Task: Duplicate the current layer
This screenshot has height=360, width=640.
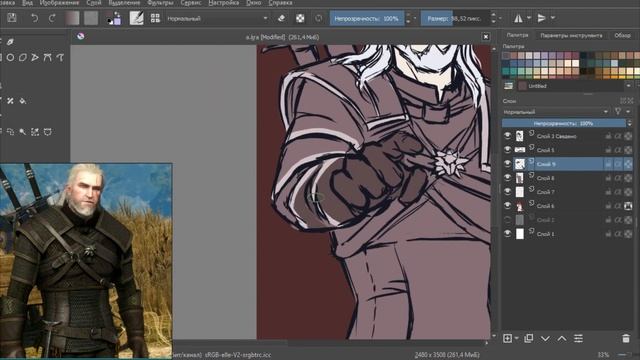Action: pos(529,338)
